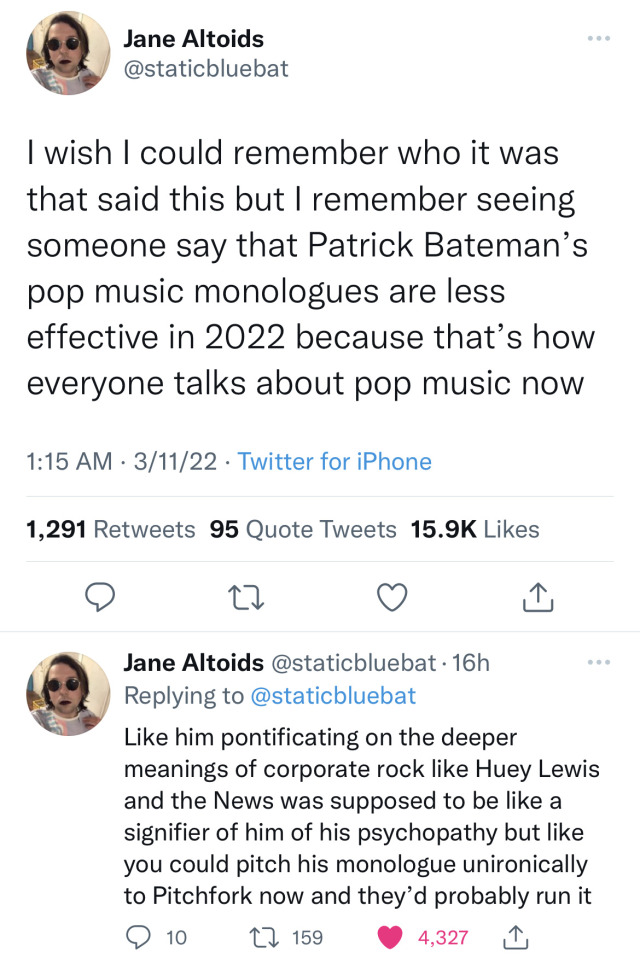
Task: Open the Jane Altoids name in reply
Action: tap(193, 662)
